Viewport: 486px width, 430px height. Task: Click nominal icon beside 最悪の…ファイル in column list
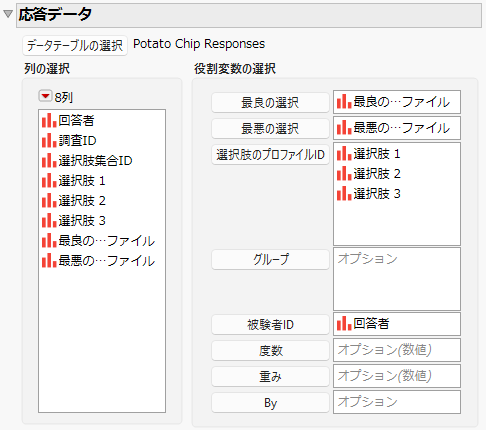(49, 260)
